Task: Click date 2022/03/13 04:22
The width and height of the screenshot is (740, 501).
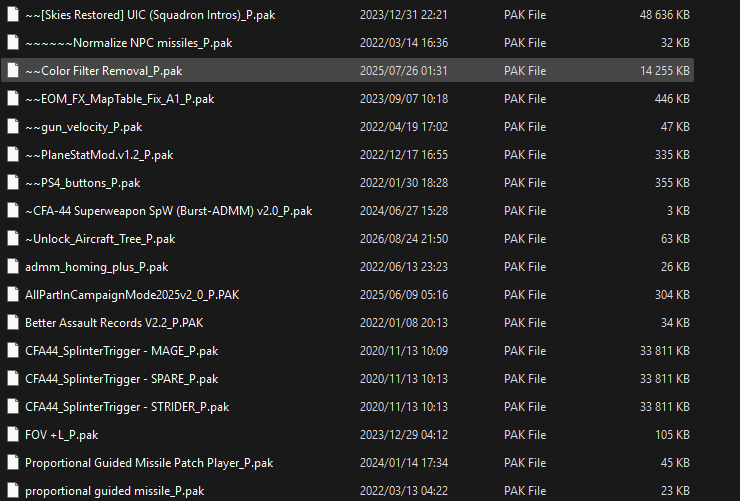Action: pyautogui.click(x=404, y=491)
